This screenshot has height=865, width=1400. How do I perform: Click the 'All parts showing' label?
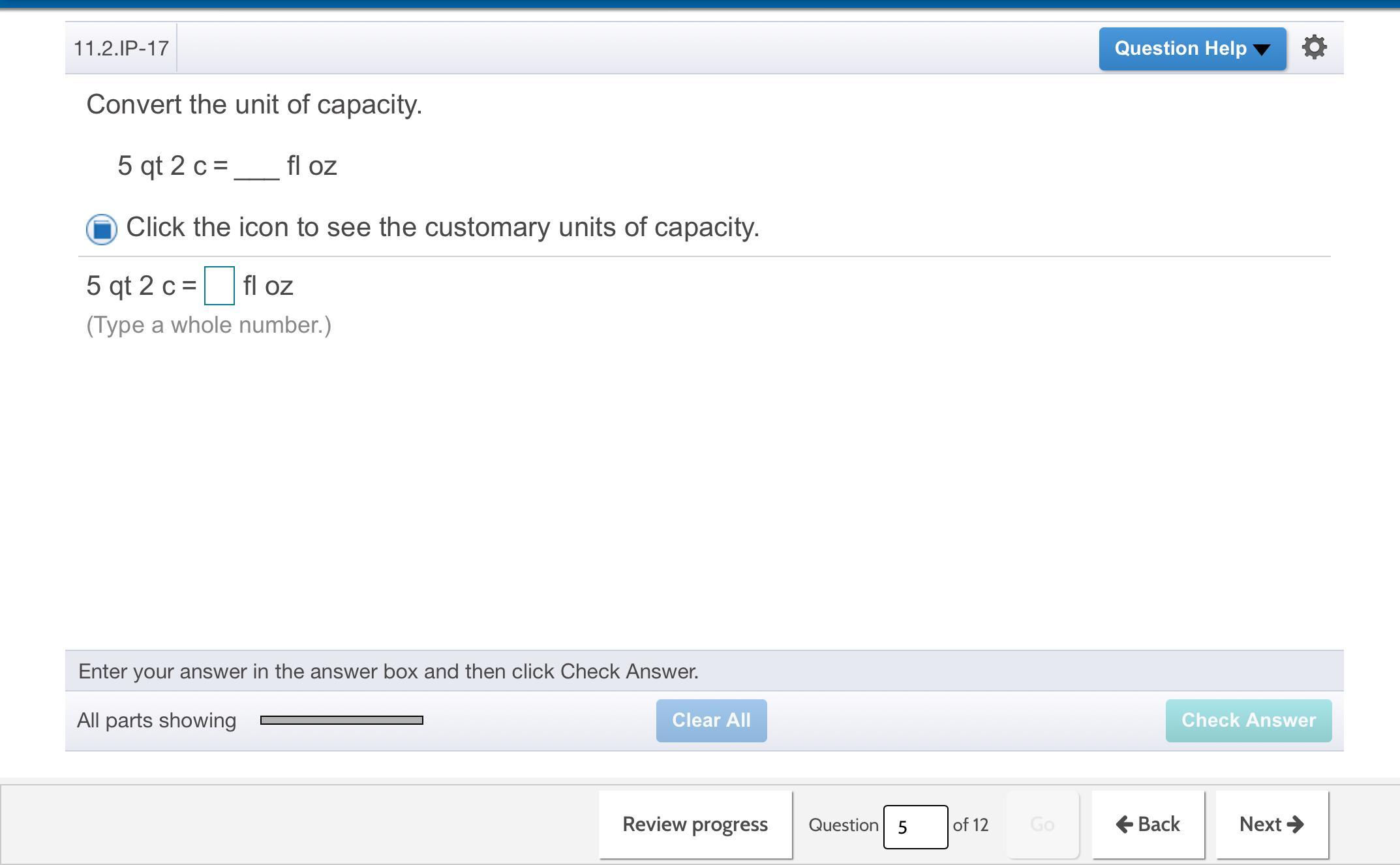[x=157, y=720]
